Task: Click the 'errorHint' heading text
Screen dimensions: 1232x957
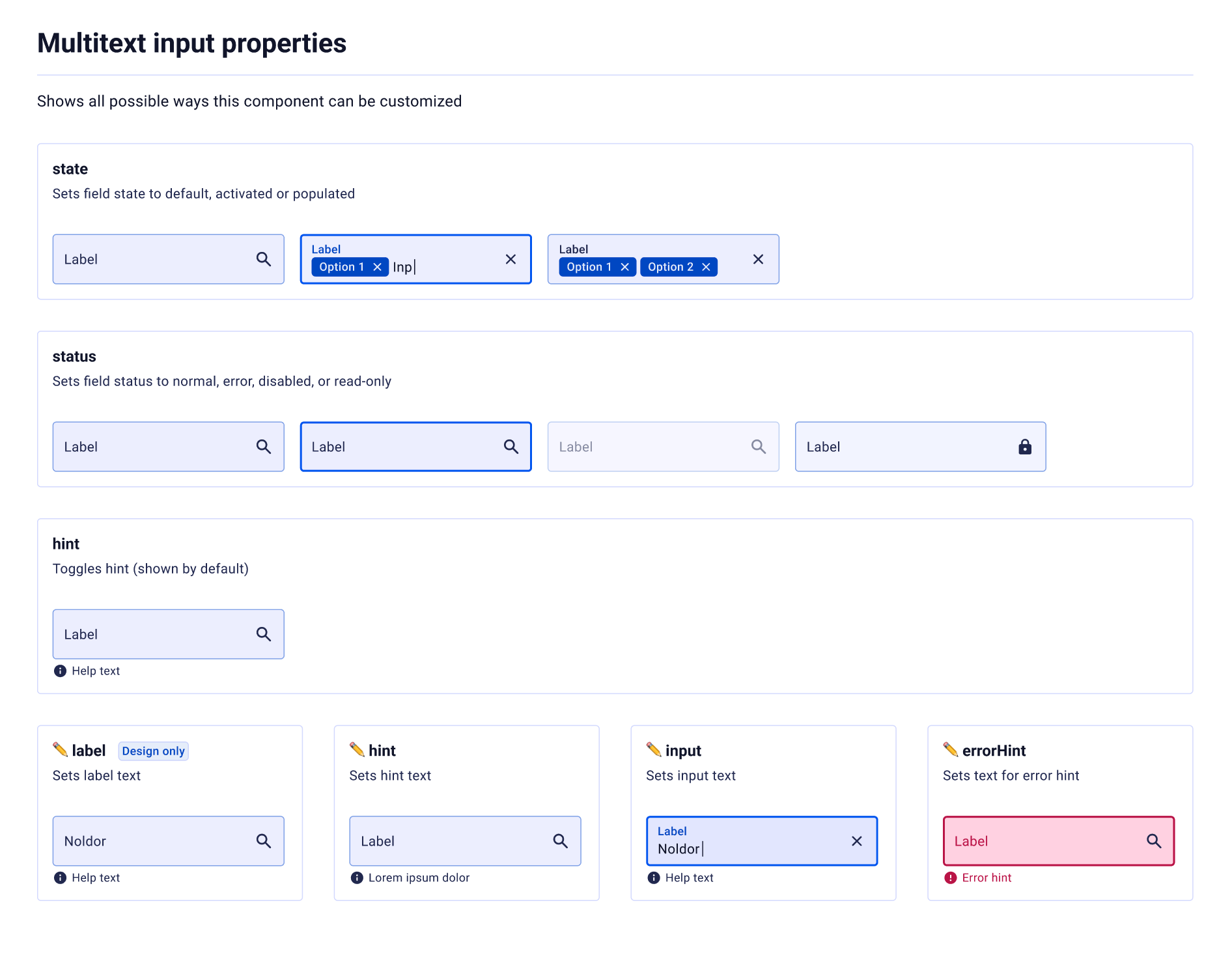Action: tap(994, 751)
